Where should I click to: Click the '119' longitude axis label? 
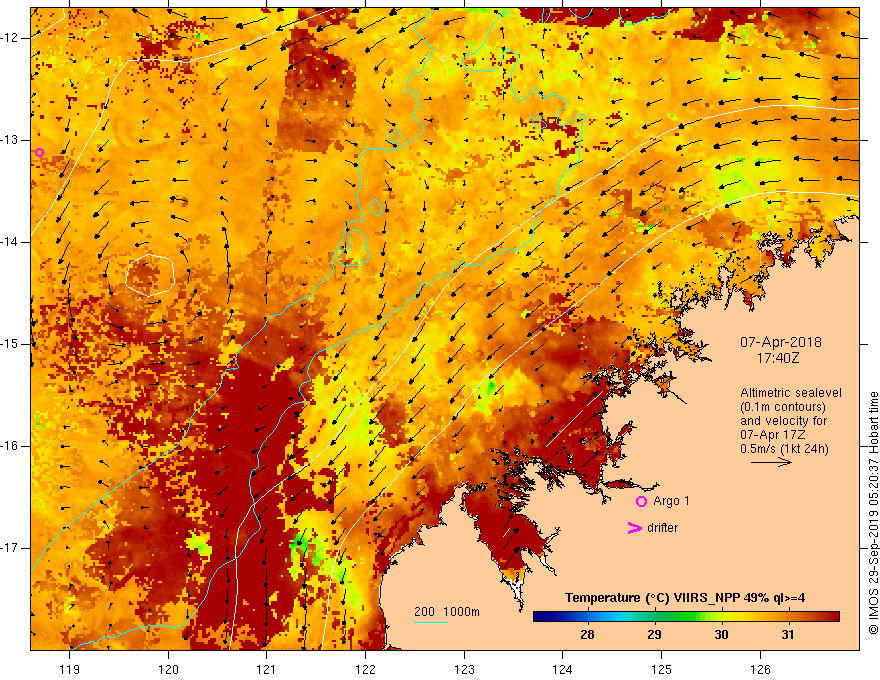coord(70,669)
